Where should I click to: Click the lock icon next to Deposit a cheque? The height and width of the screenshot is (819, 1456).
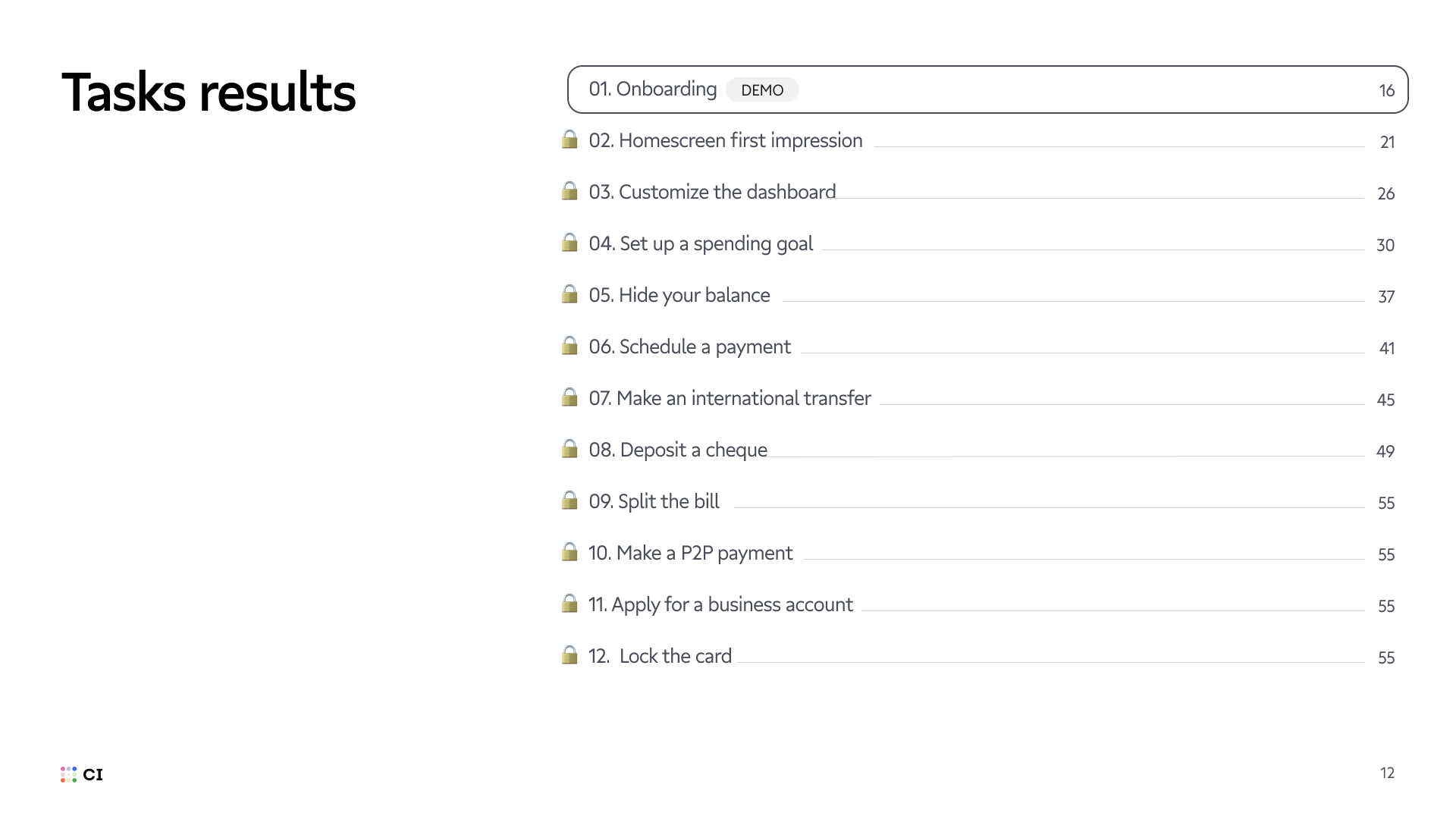pyautogui.click(x=570, y=449)
